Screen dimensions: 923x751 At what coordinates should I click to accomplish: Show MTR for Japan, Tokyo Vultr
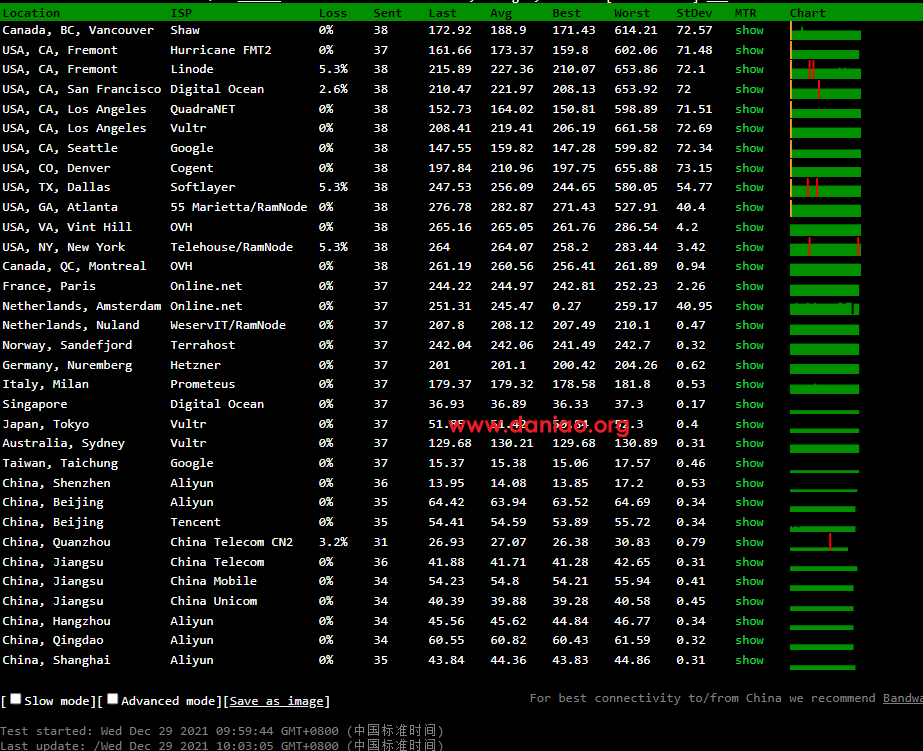(x=749, y=423)
